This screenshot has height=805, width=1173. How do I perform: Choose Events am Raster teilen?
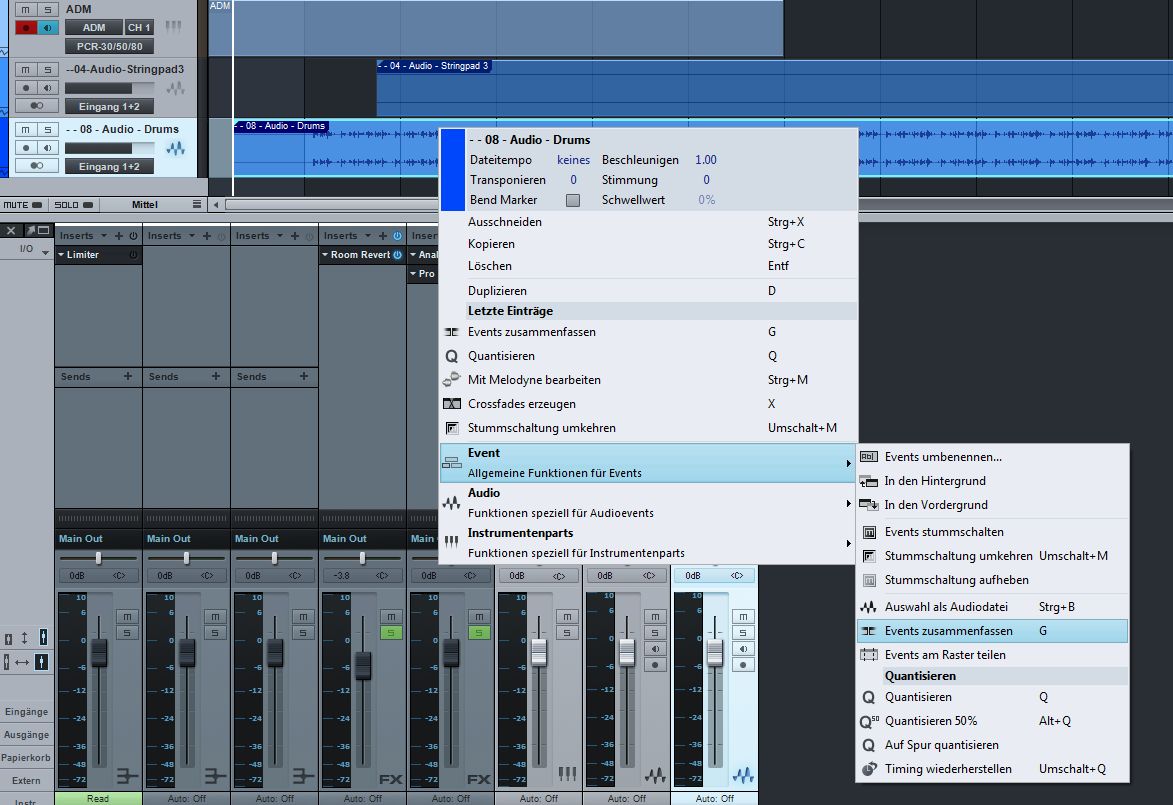point(992,655)
